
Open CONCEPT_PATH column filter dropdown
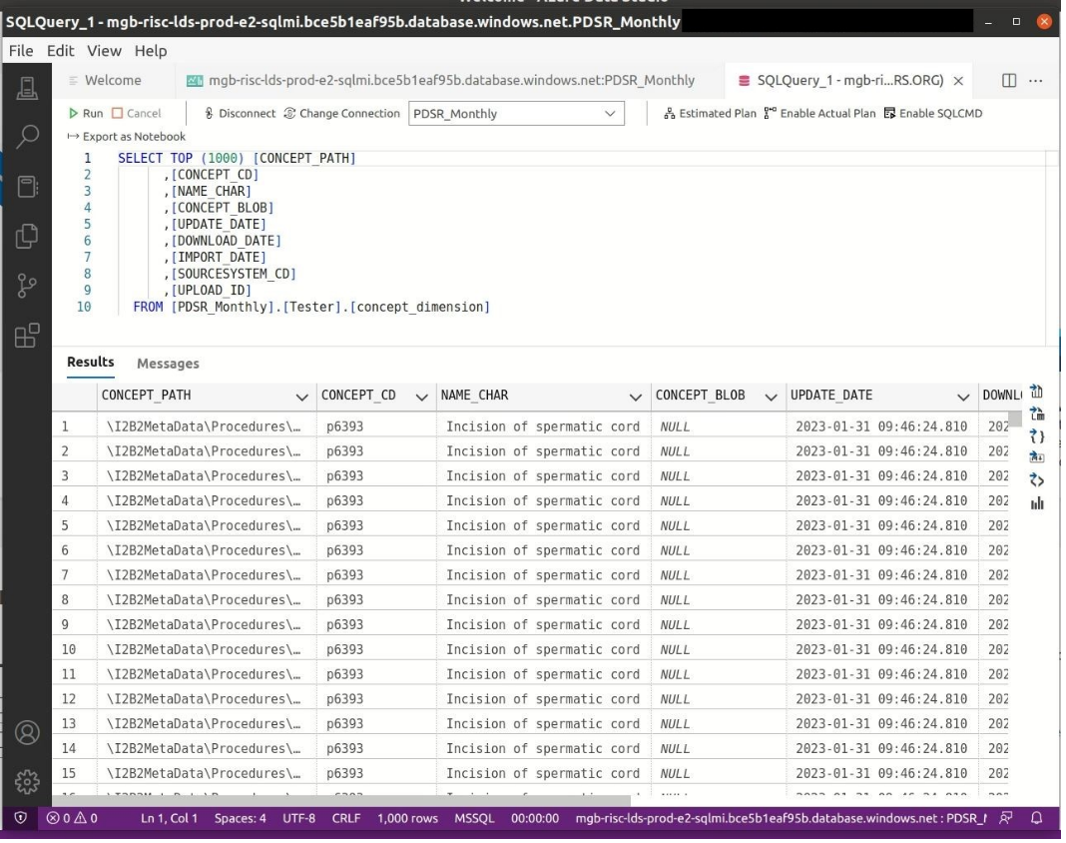point(302,397)
